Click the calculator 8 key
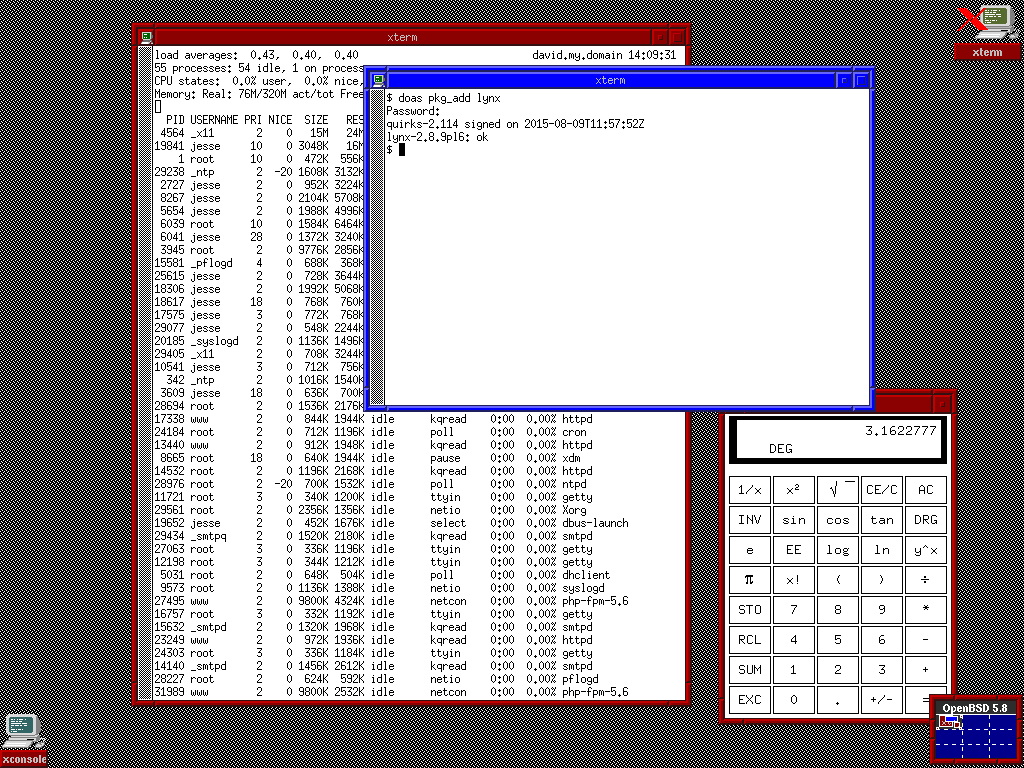This screenshot has width=1024, height=768. coord(838,610)
